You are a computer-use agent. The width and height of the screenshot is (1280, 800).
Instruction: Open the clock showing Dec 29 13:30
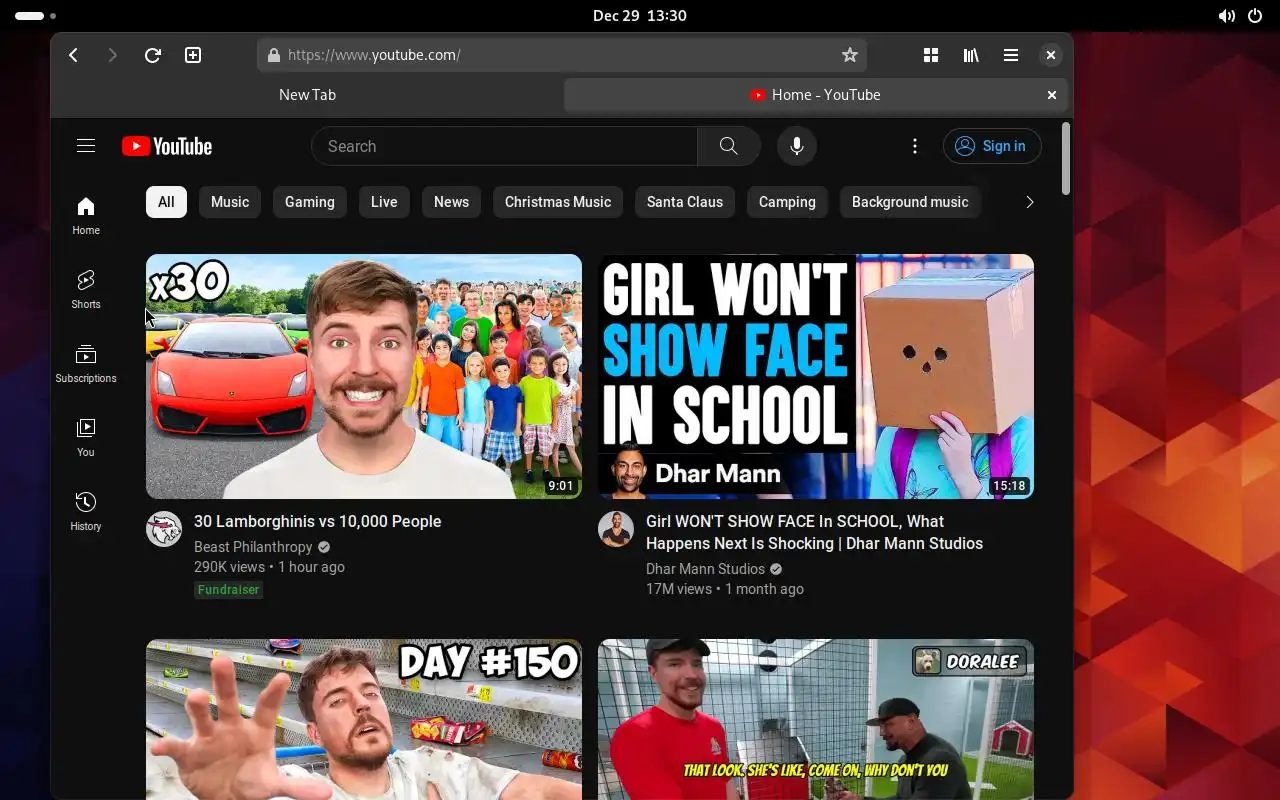click(x=640, y=16)
